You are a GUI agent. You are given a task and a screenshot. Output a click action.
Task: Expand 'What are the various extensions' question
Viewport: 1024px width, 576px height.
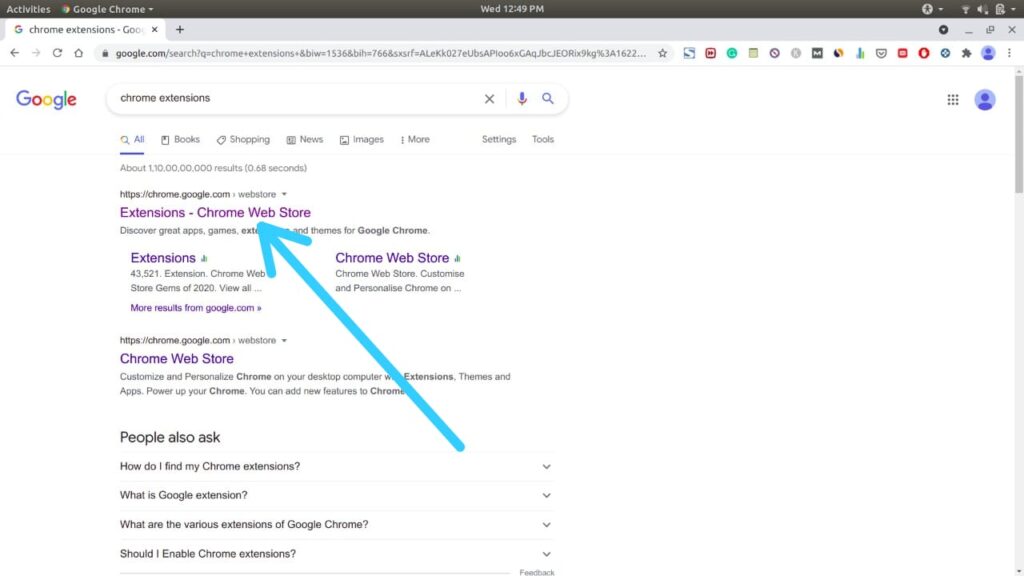[x=336, y=524]
